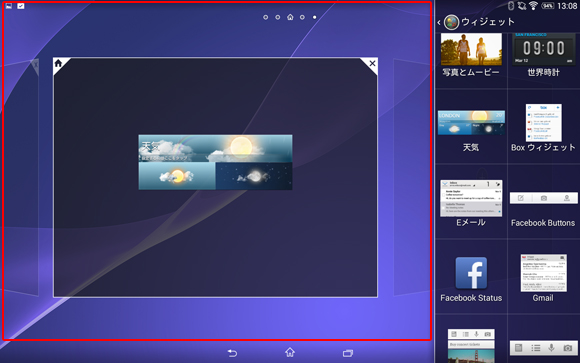Open the picture notification icon in status bar
Image resolution: width=580 pixels, height=363 pixels.
coord(9,6)
